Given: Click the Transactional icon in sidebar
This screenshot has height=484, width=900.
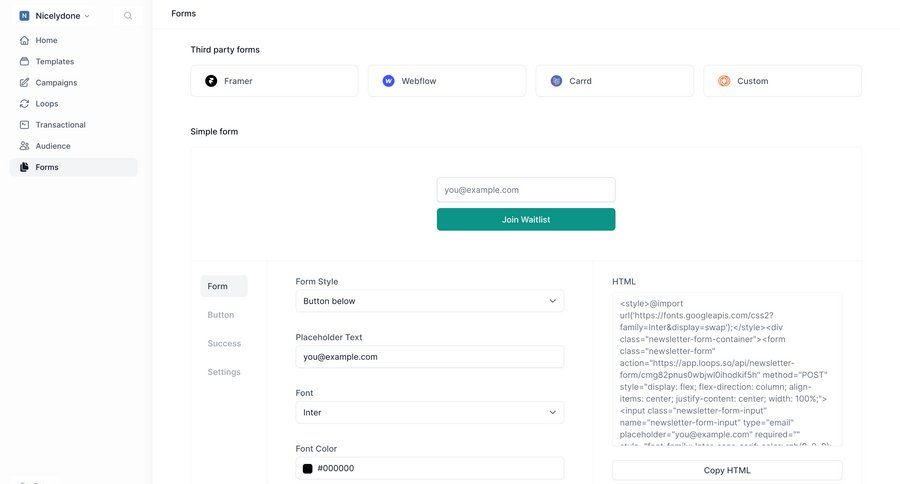Looking at the screenshot, I should point(25,125).
